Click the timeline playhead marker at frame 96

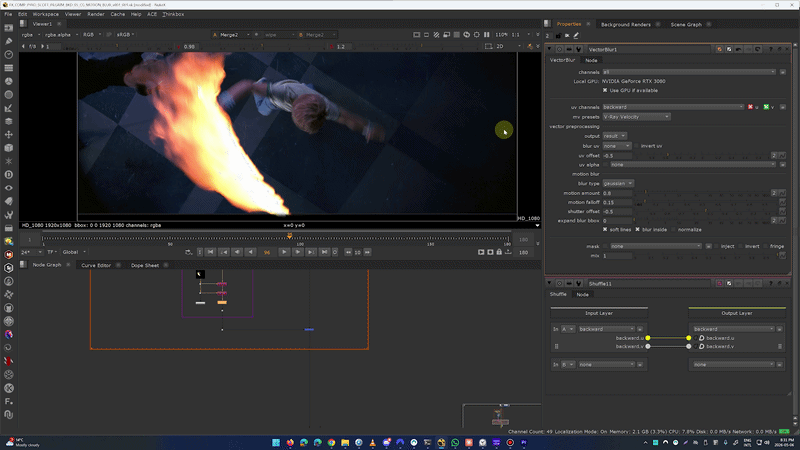click(289, 236)
